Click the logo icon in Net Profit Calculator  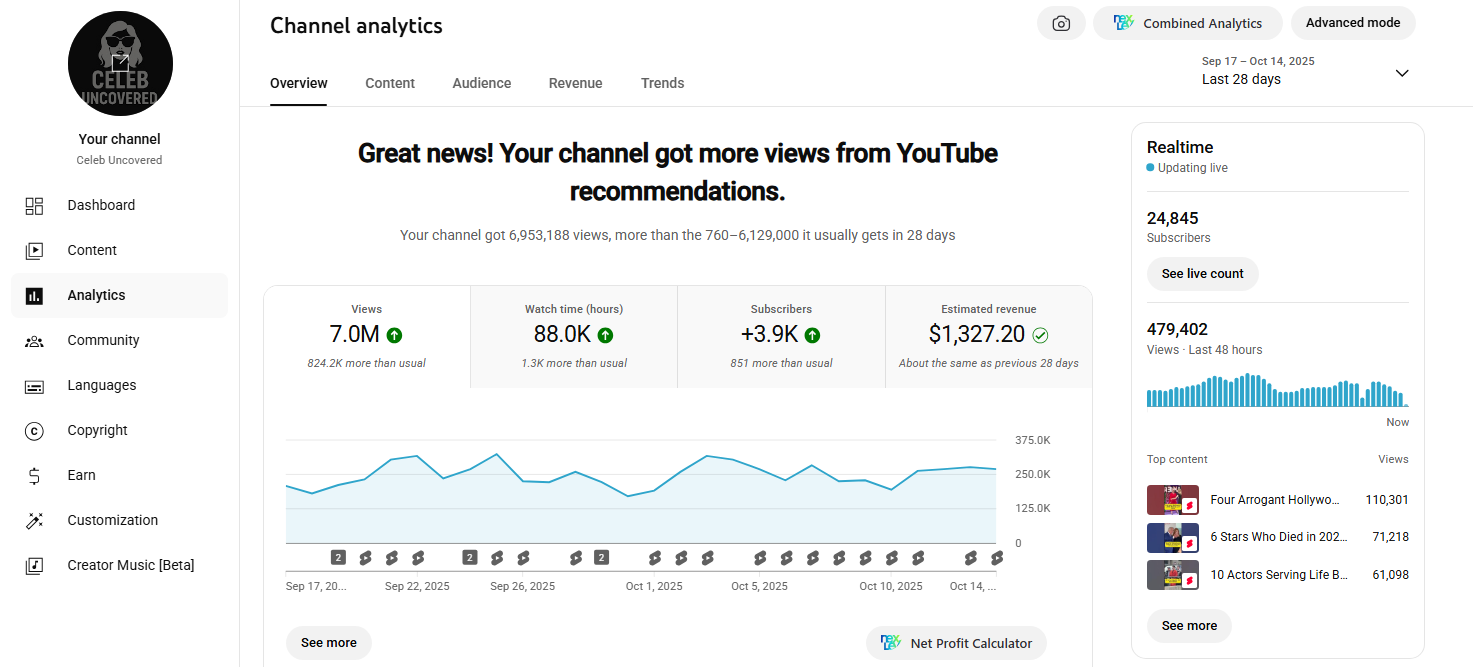tap(890, 643)
